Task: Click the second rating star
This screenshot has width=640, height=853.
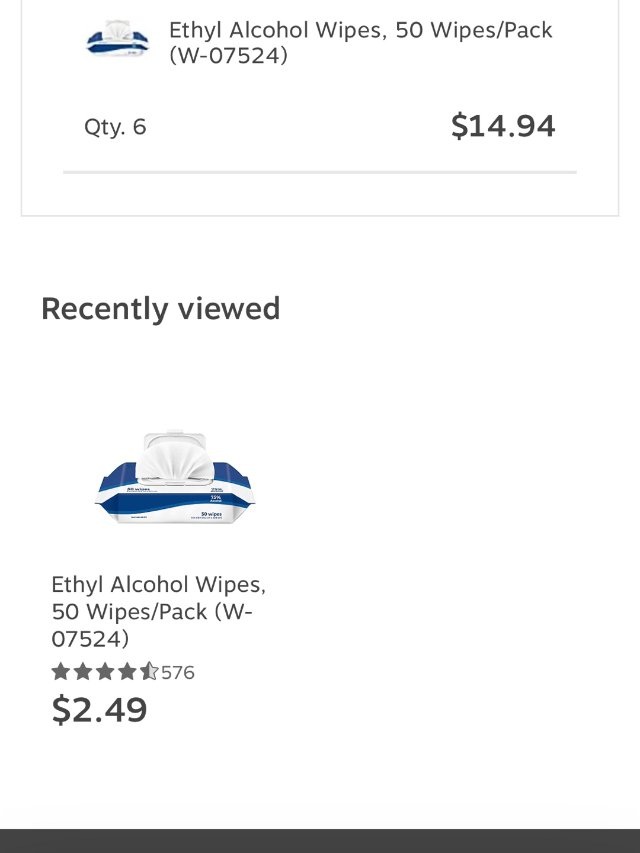Action: coord(83,672)
